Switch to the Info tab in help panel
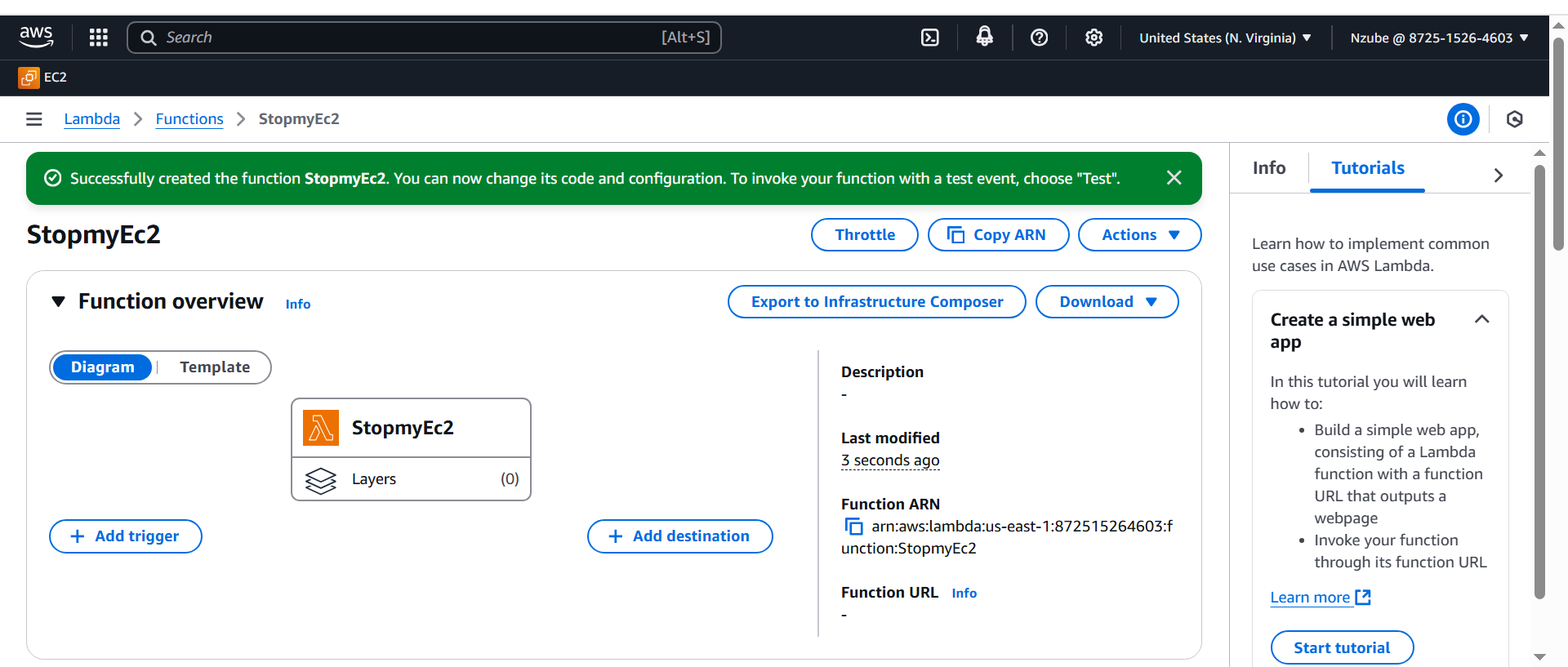 (x=1268, y=168)
